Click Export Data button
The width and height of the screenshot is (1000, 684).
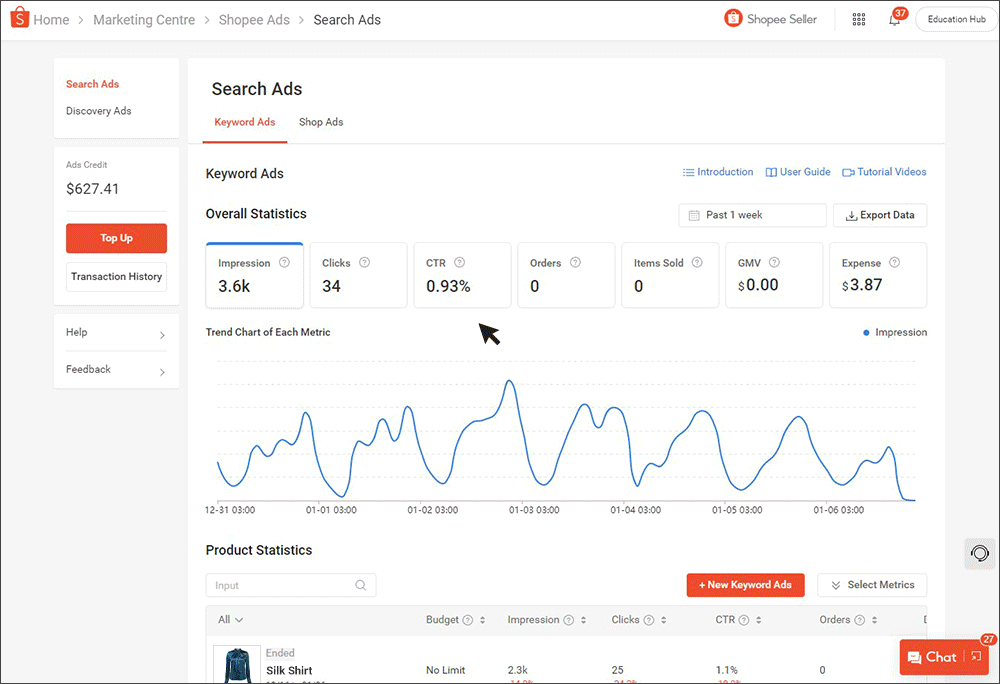[x=880, y=215]
